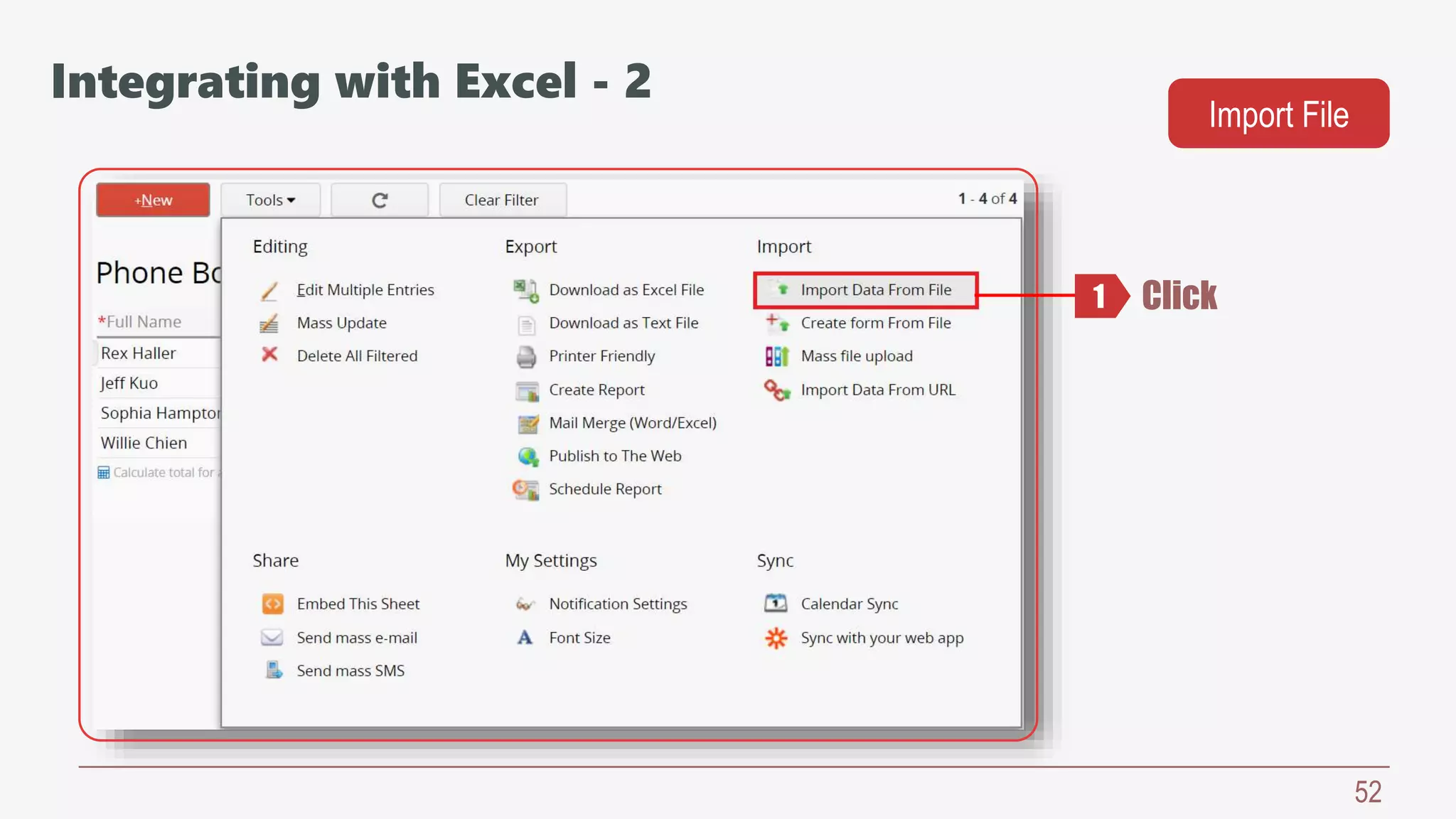Click the Send mass e-mail envelope icon
The height and width of the screenshot is (819, 1456).
click(x=272, y=638)
